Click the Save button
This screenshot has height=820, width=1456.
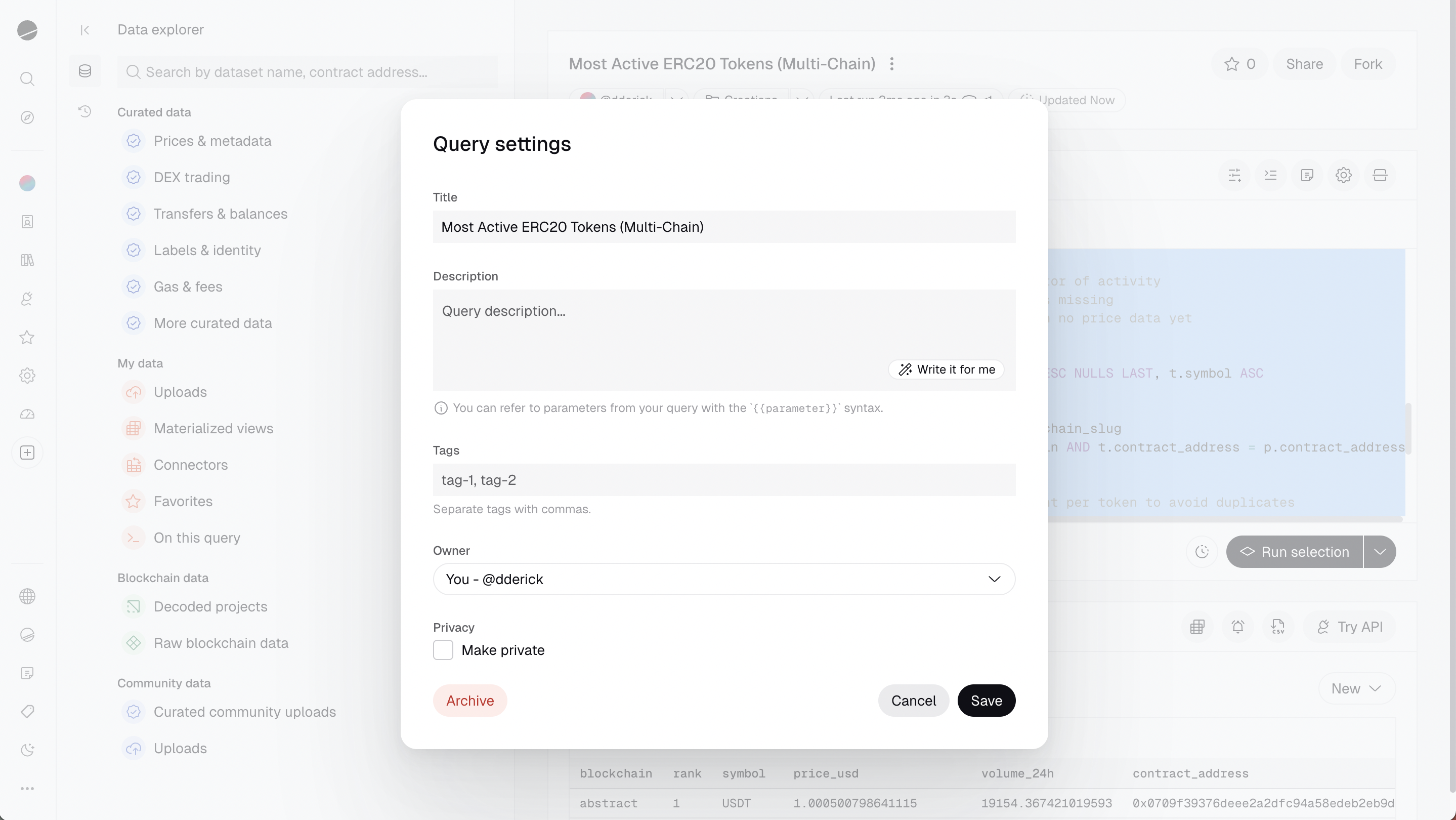[986, 701]
